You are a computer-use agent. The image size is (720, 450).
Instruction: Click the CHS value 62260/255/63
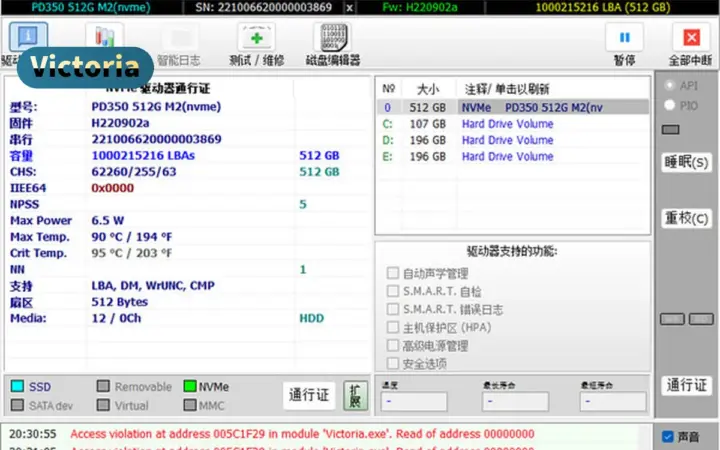click(134, 172)
